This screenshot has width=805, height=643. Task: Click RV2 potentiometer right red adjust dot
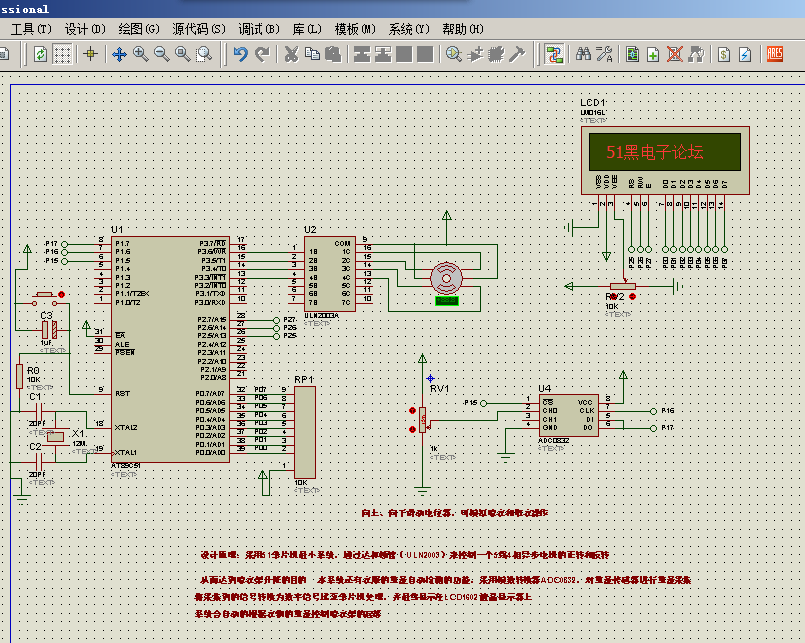[x=632, y=296]
